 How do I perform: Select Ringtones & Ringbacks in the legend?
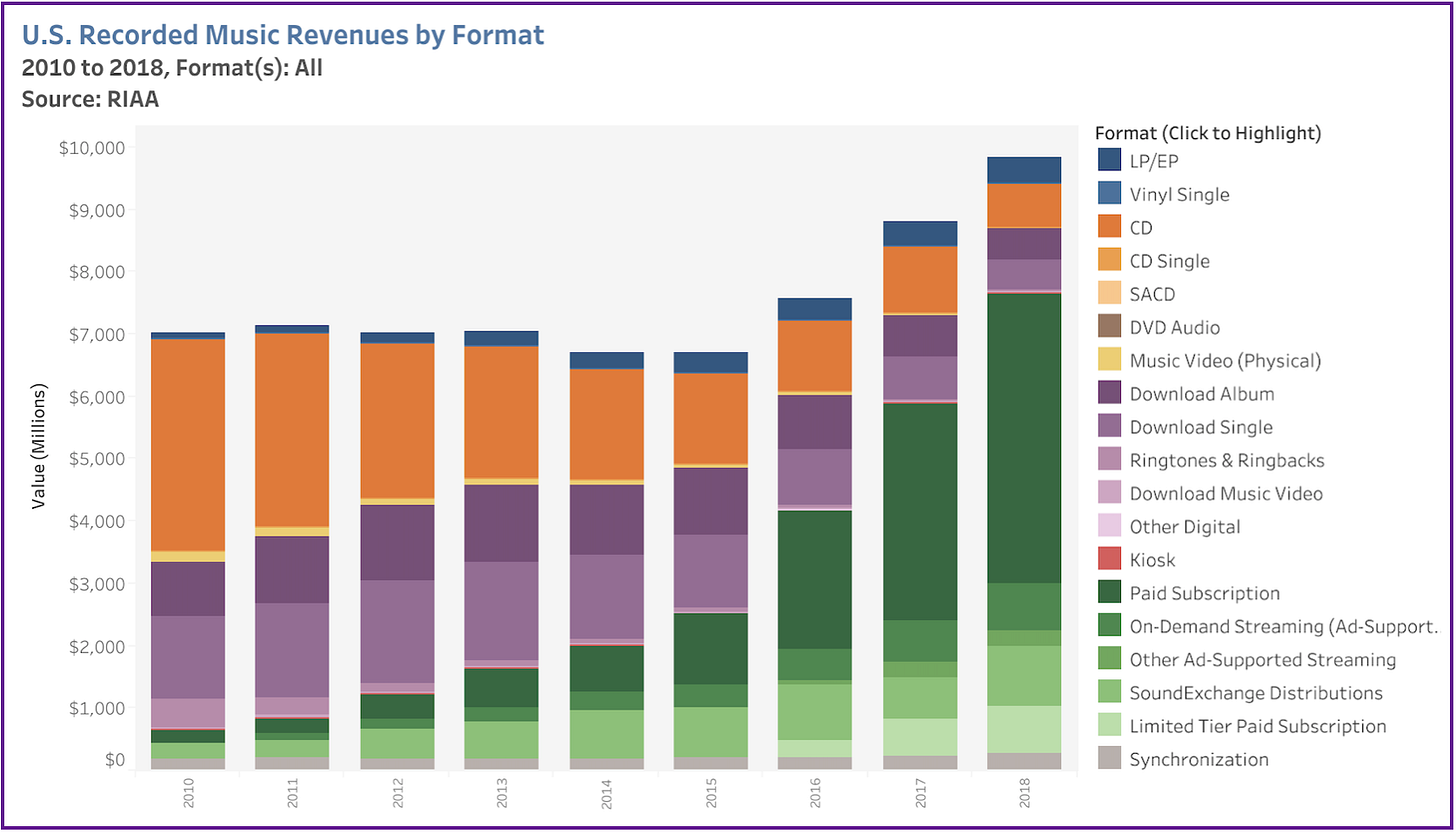1227,460
